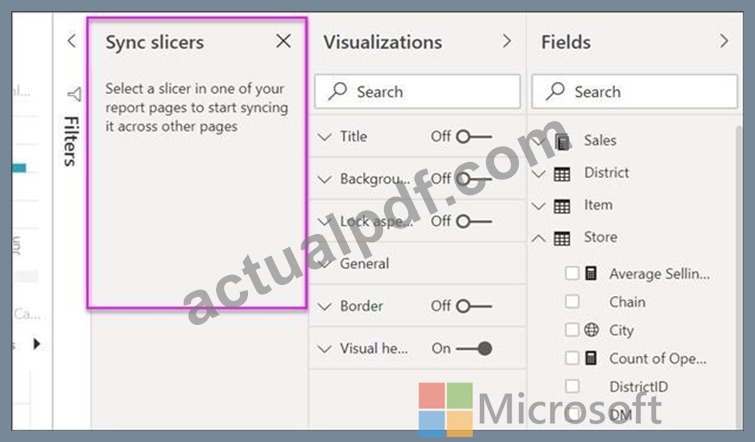Click the District table icon
This screenshot has height=442, width=755.
[562, 173]
